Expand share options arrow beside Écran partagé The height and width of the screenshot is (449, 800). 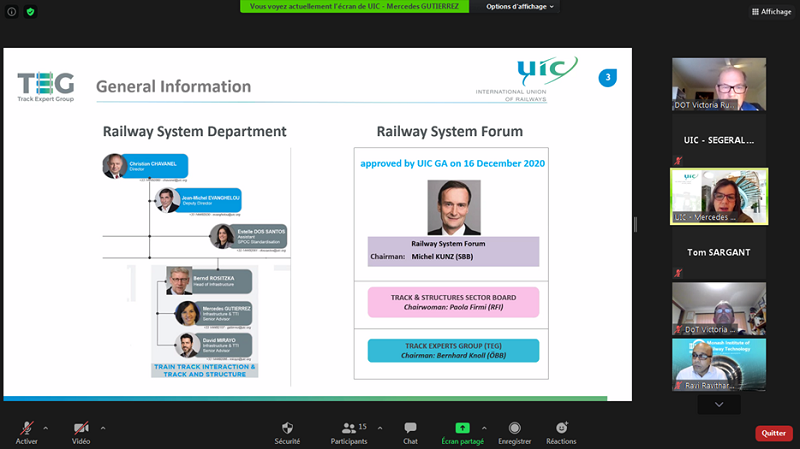[484, 428]
